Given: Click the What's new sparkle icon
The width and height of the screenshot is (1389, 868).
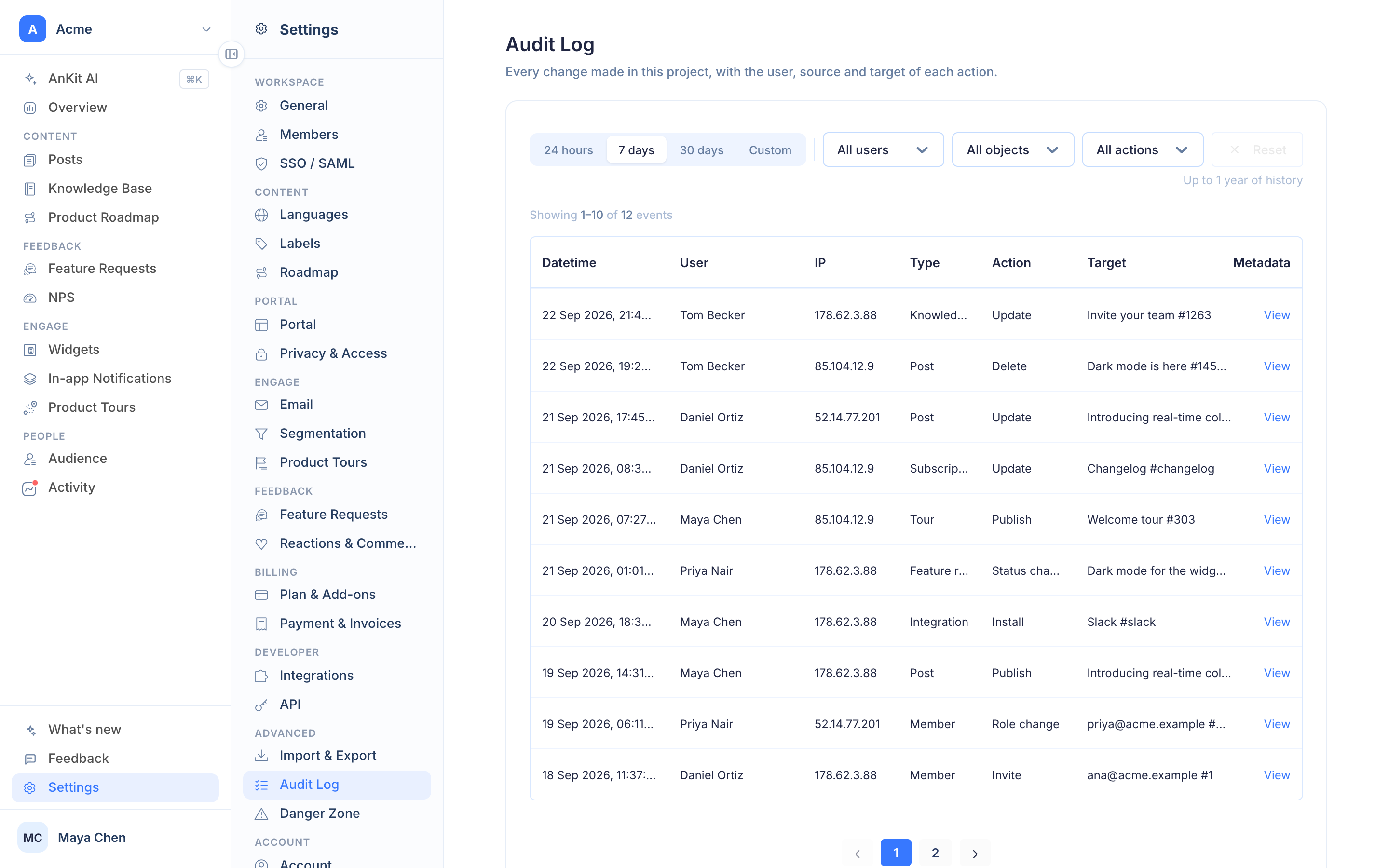Looking at the screenshot, I should tap(30, 730).
